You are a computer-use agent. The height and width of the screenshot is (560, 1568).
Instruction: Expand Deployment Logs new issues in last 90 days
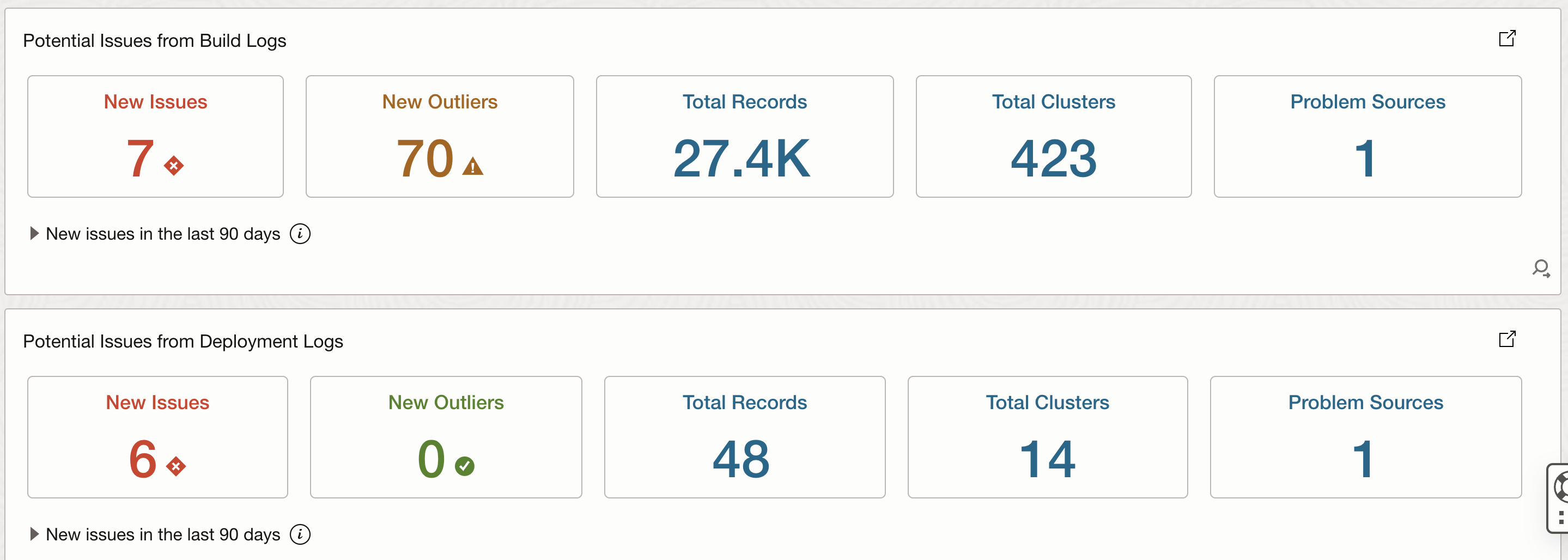coord(35,534)
